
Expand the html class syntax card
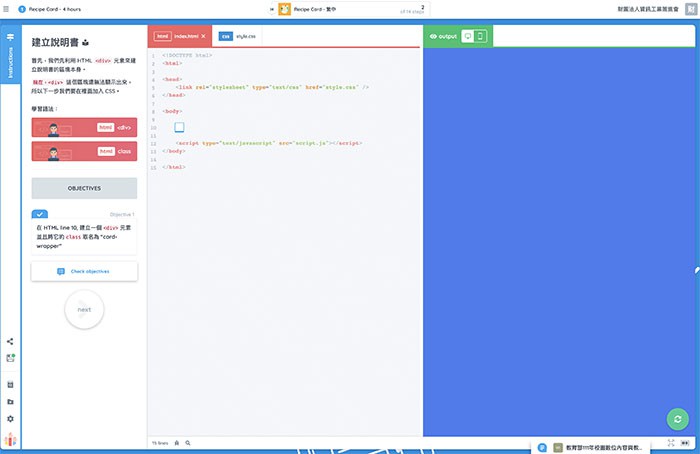click(x=84, y=151)
